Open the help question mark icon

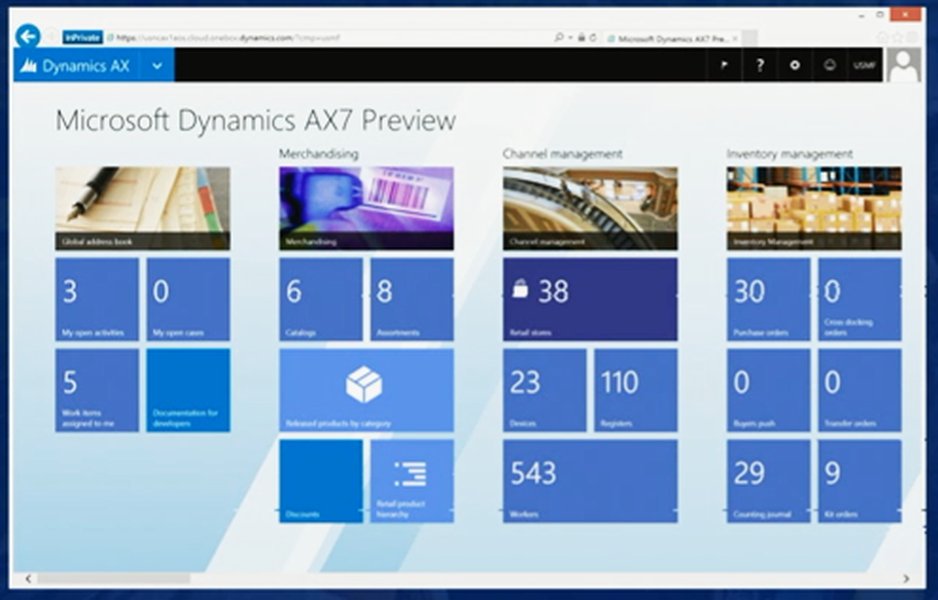click(760, 65)
